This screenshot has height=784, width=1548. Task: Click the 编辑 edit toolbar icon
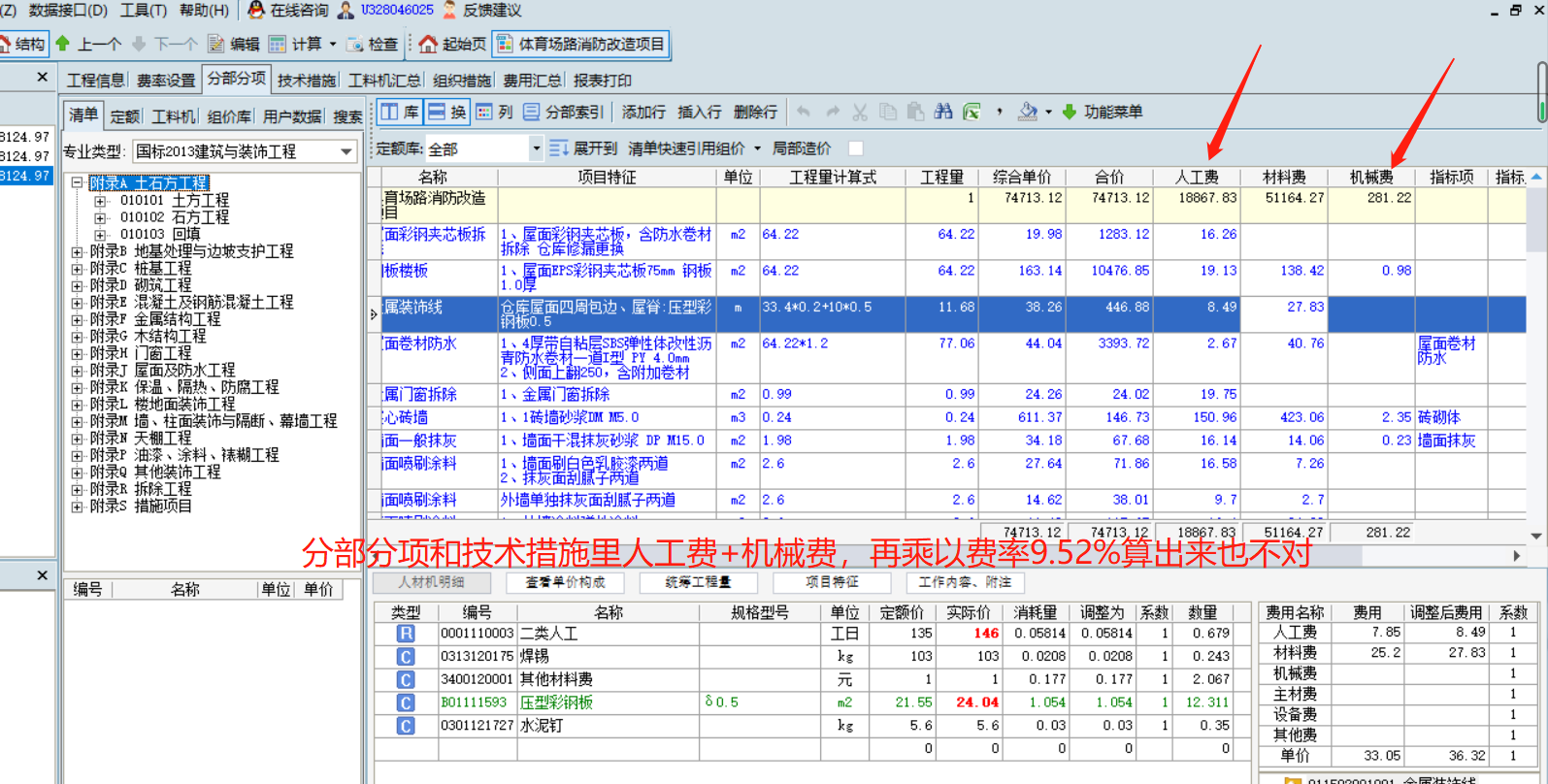click(x=216, y=44)
